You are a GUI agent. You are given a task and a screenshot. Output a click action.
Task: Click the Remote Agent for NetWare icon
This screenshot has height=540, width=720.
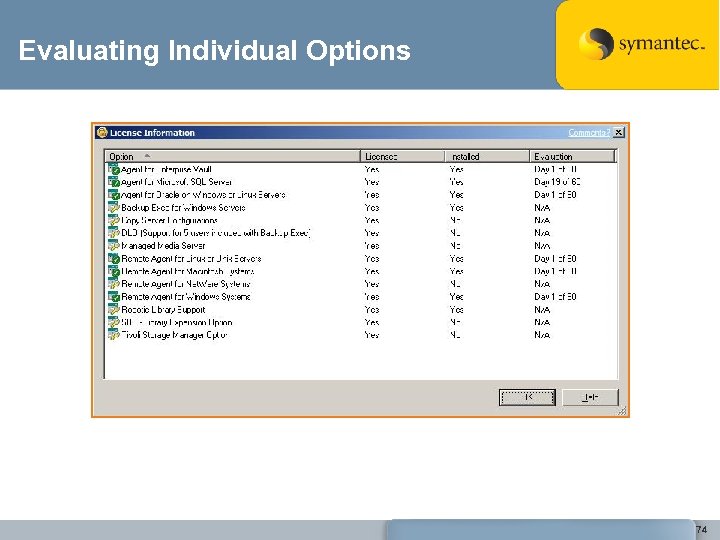[114, 284]
